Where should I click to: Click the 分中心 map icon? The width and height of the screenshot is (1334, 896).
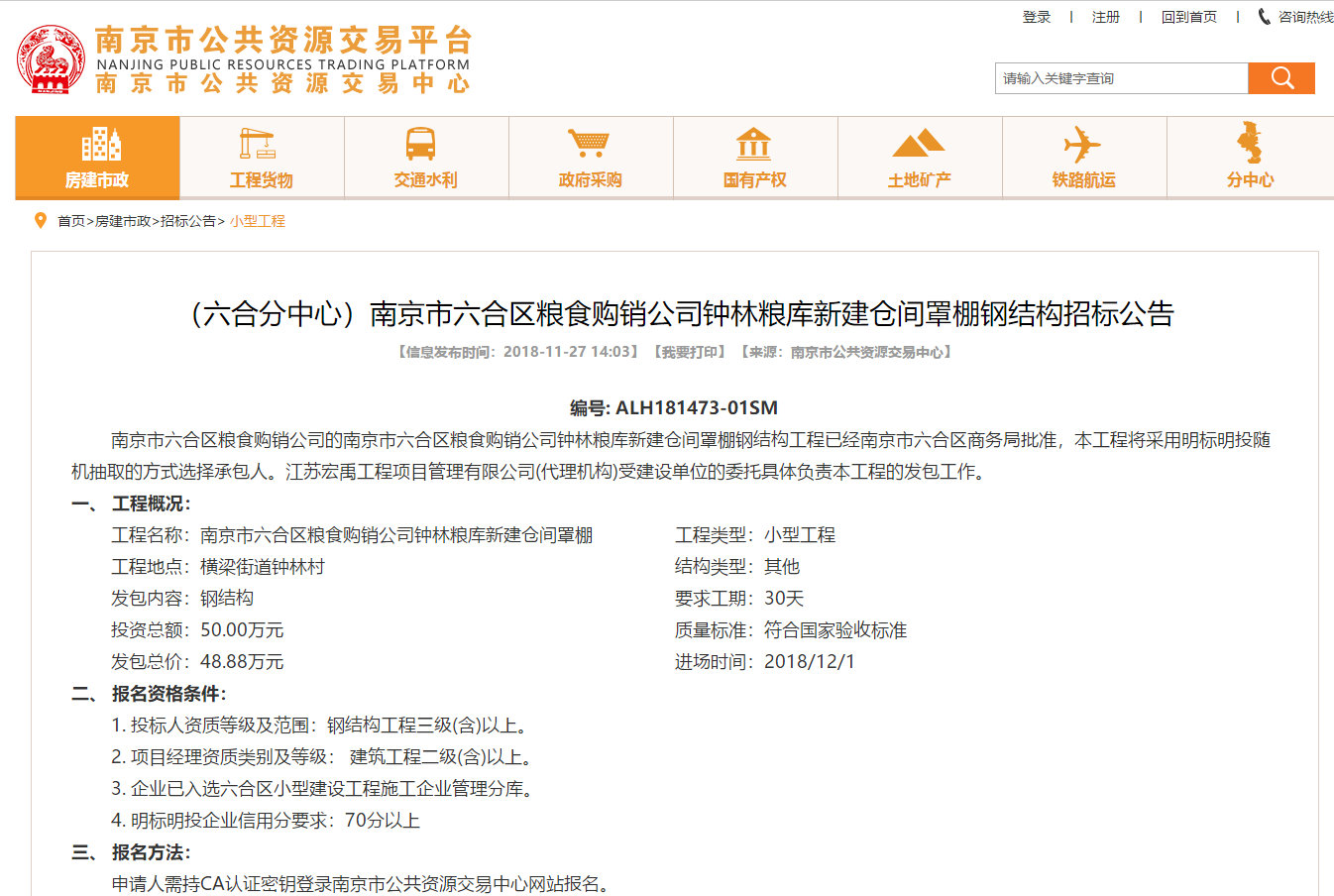(x=1250, y=143)
